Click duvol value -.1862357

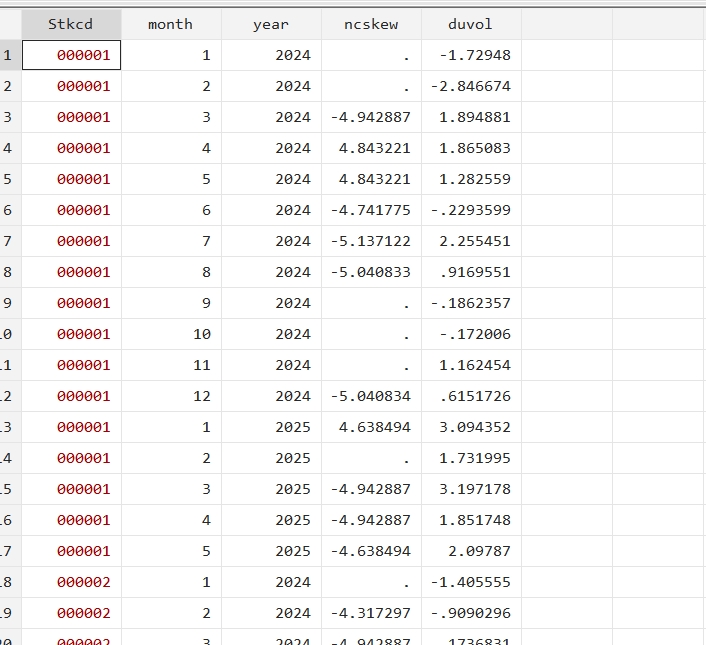471,303
